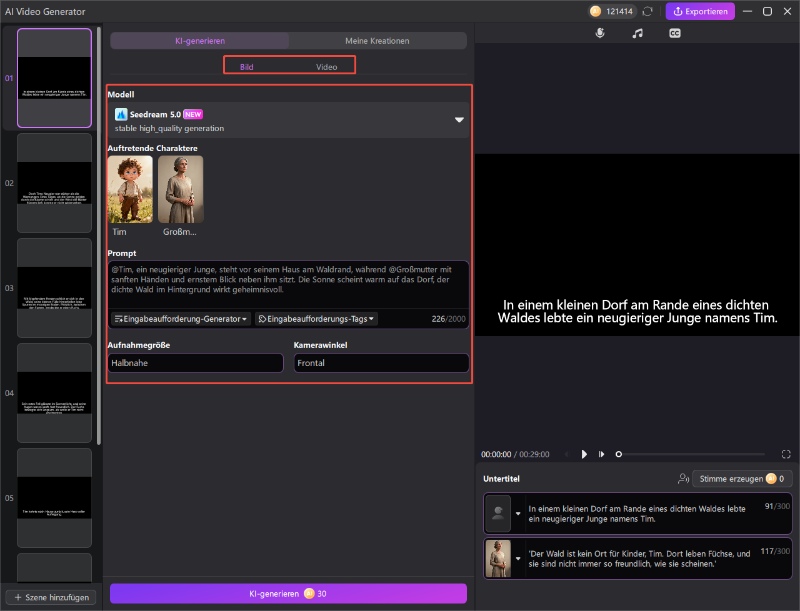Switch to Bild generation mode
This screenshot has width=800, height=611.
coord(246,67)
